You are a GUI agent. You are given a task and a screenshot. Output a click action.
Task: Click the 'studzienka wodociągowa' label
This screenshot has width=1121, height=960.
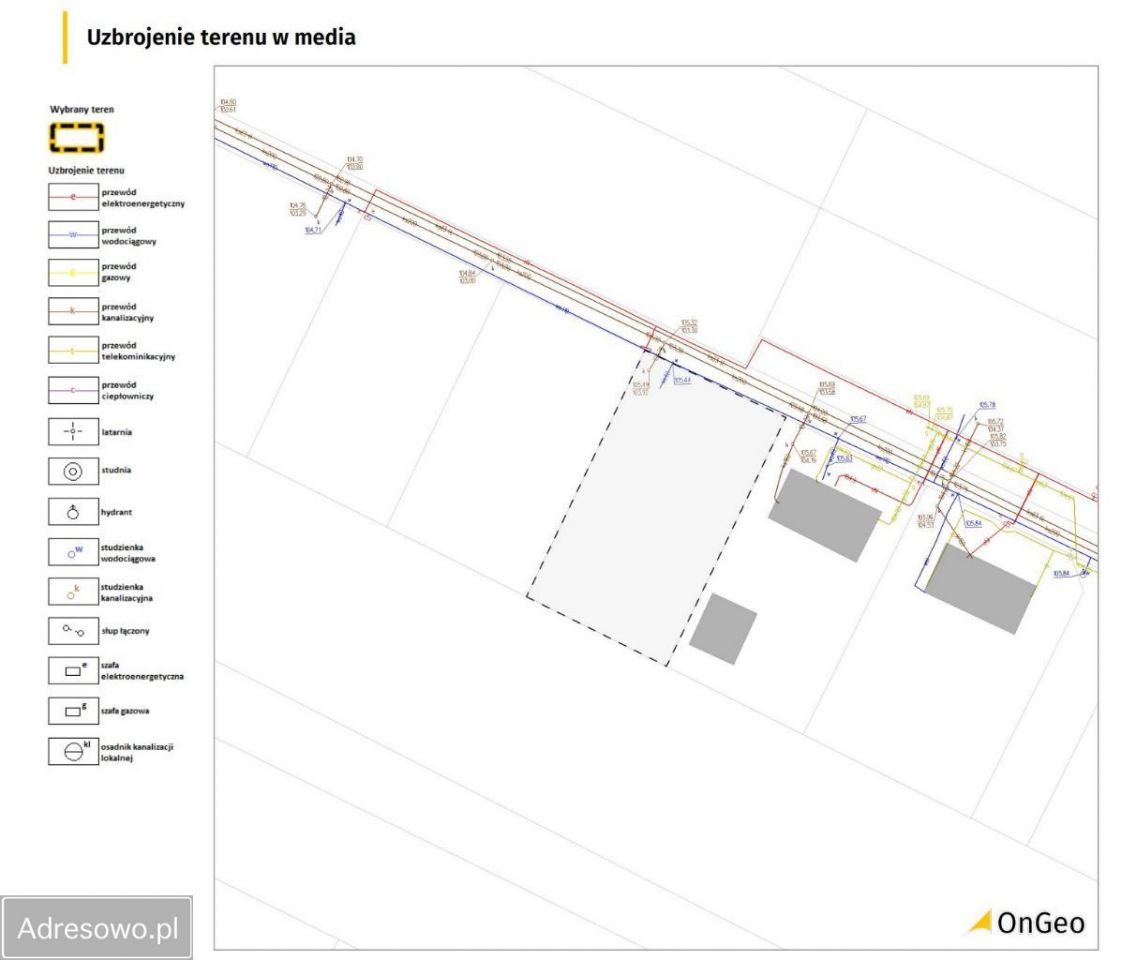(x=128, y=553)
